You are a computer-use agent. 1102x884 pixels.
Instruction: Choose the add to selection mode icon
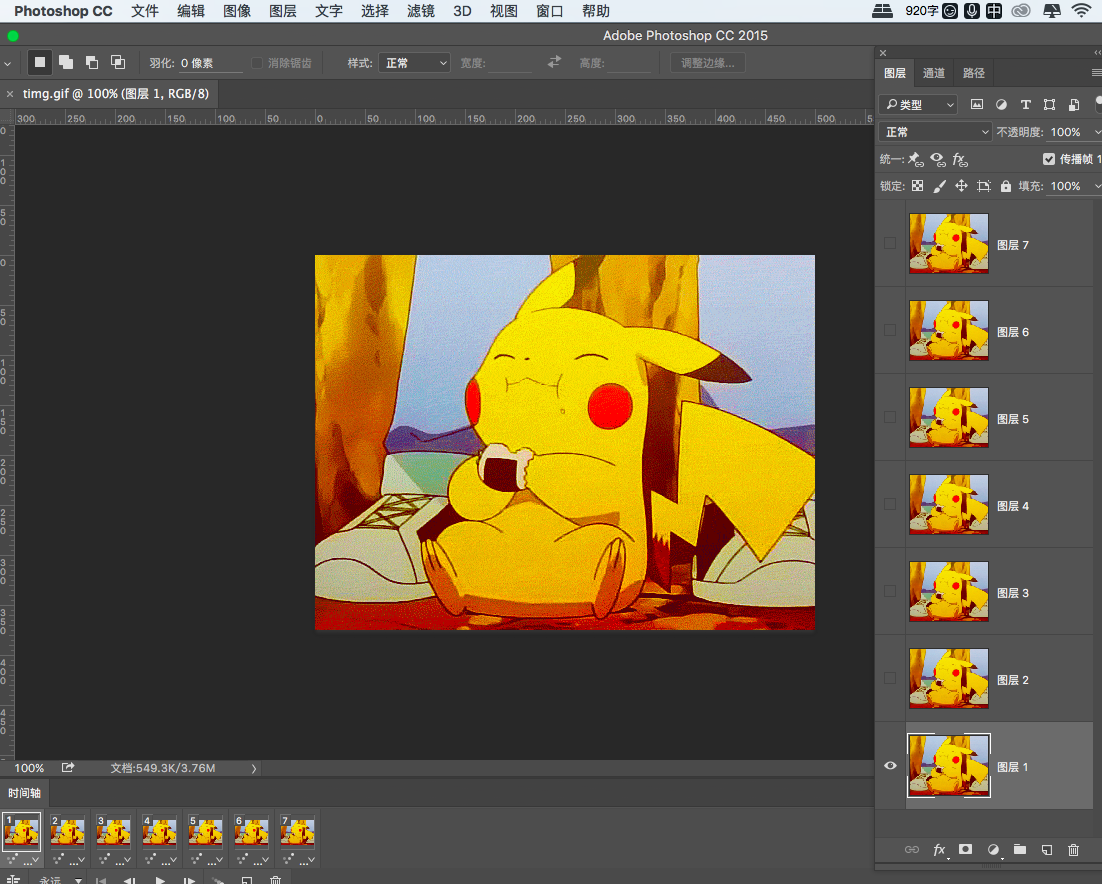[x=66, y=62]
